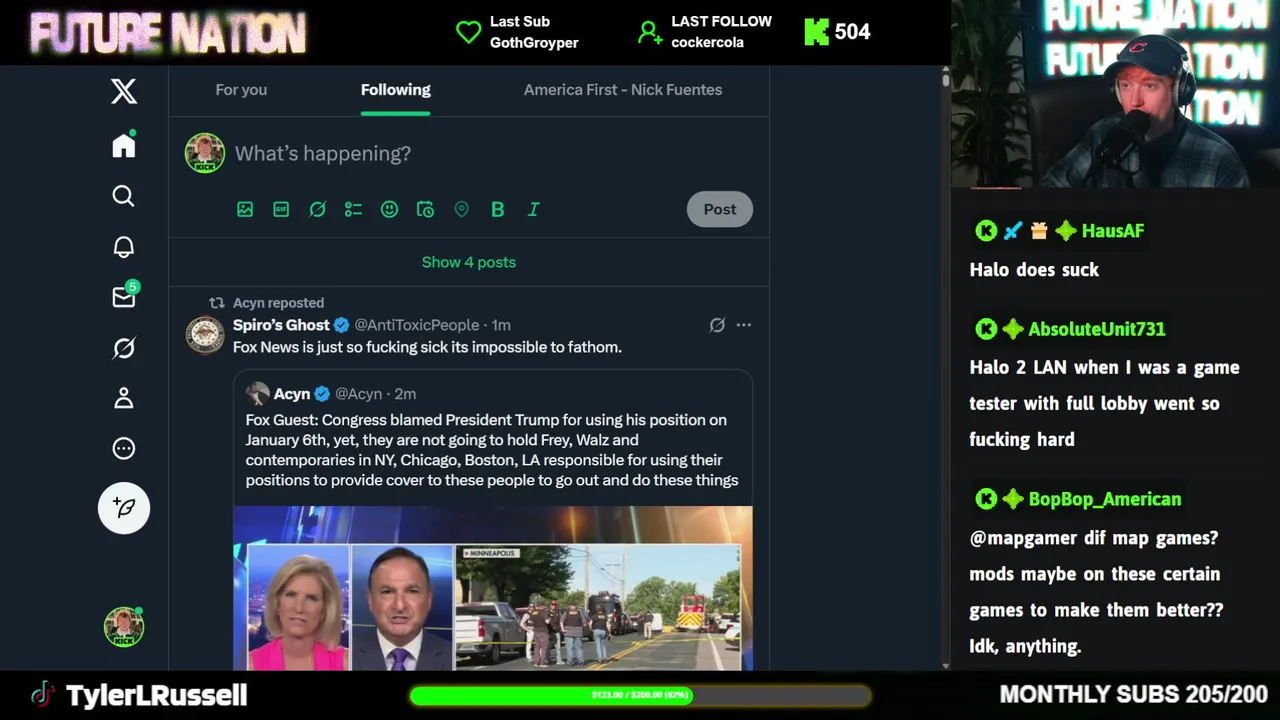1280x720 pixels.
Task: Click Kick follower count 504
Action: coord(852,32)
